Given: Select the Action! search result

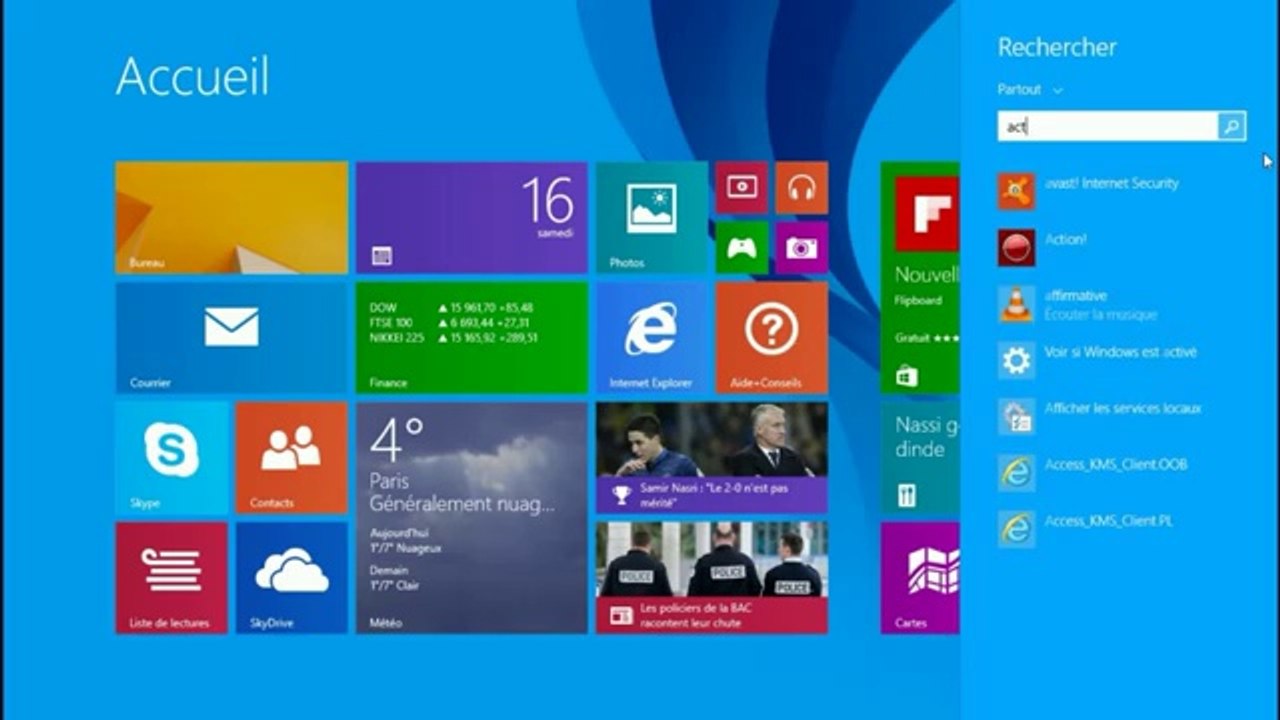Looking at the screenshot, I should (x=1066, y=240).
